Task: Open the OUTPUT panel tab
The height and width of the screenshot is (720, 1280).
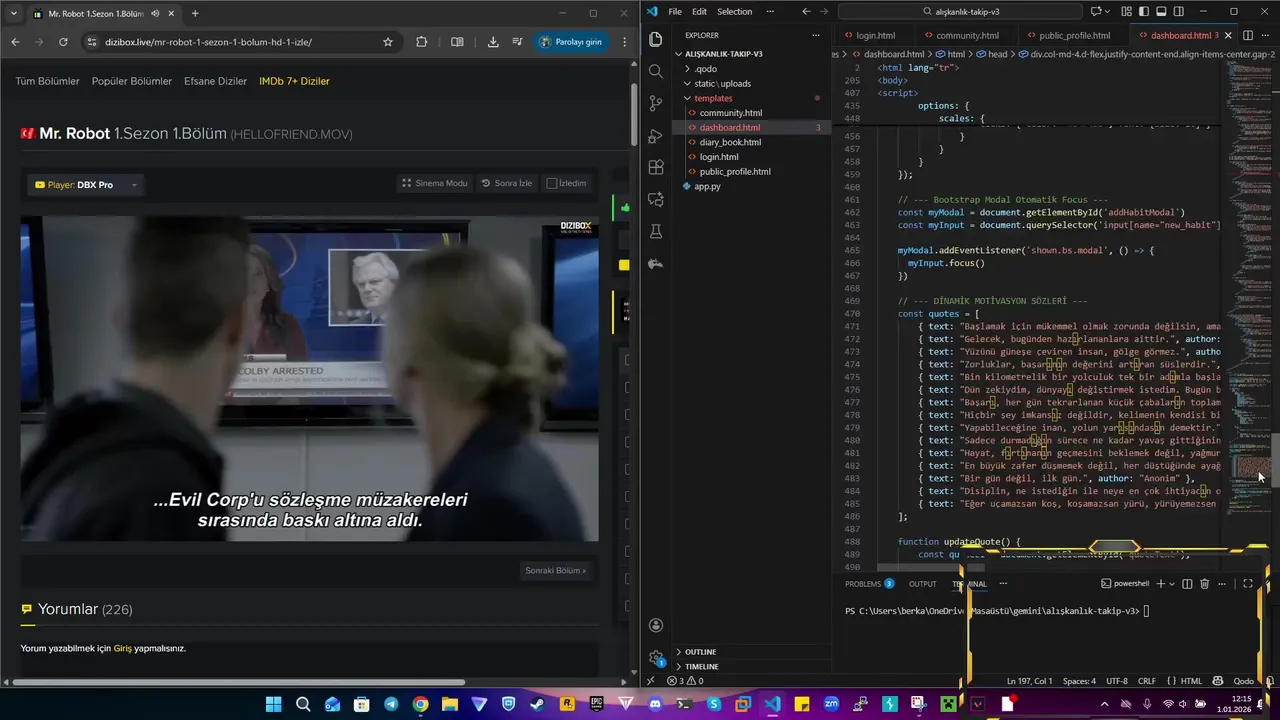Action: pos(922,584)
